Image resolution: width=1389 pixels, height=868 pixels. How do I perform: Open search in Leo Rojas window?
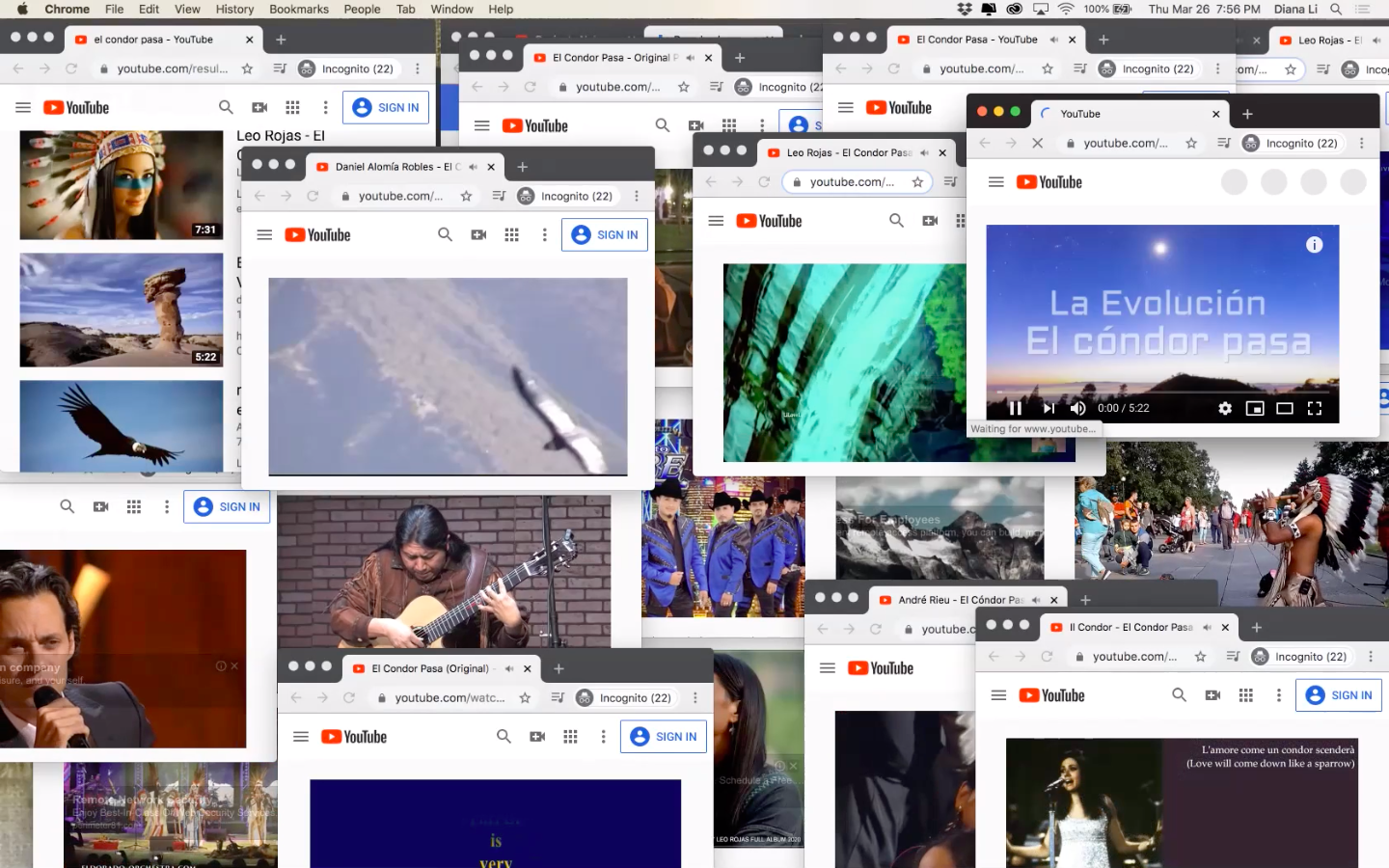pyautogui.click(x=896, y=221)
